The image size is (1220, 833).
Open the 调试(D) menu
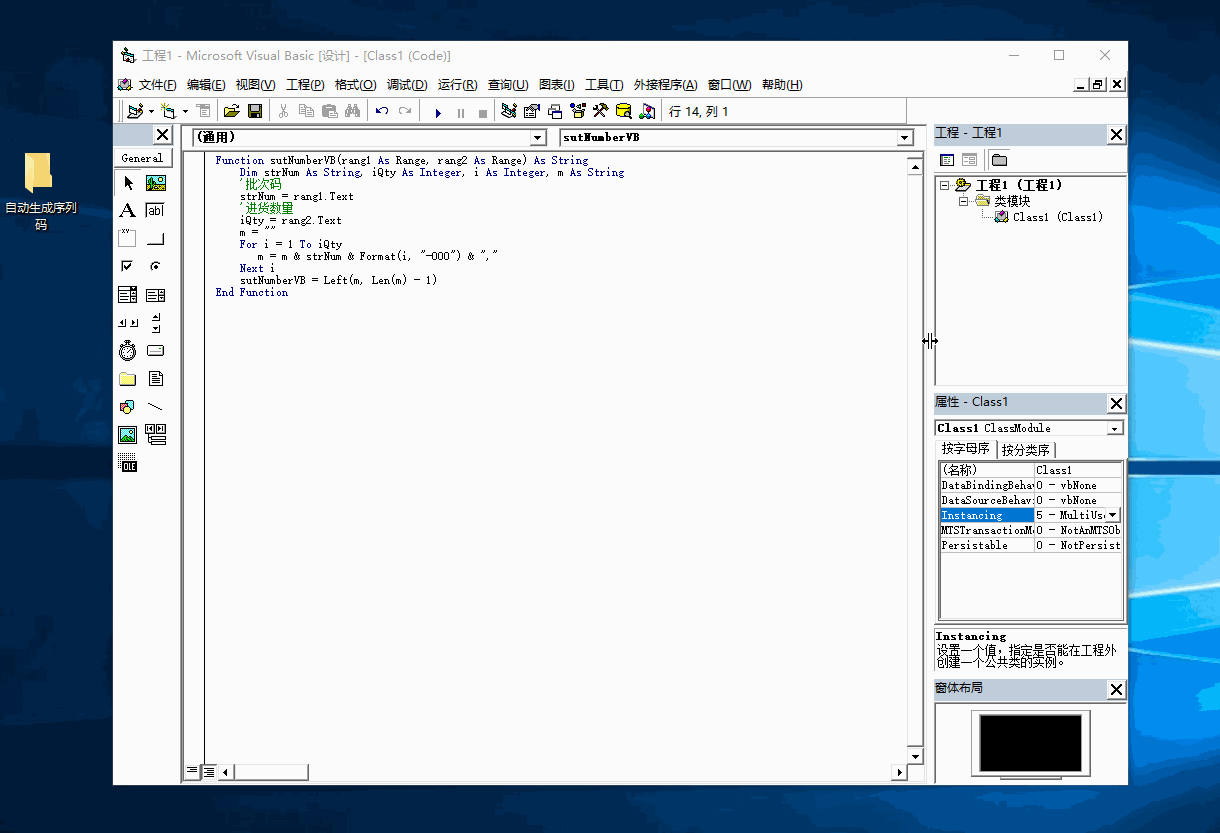407,85
